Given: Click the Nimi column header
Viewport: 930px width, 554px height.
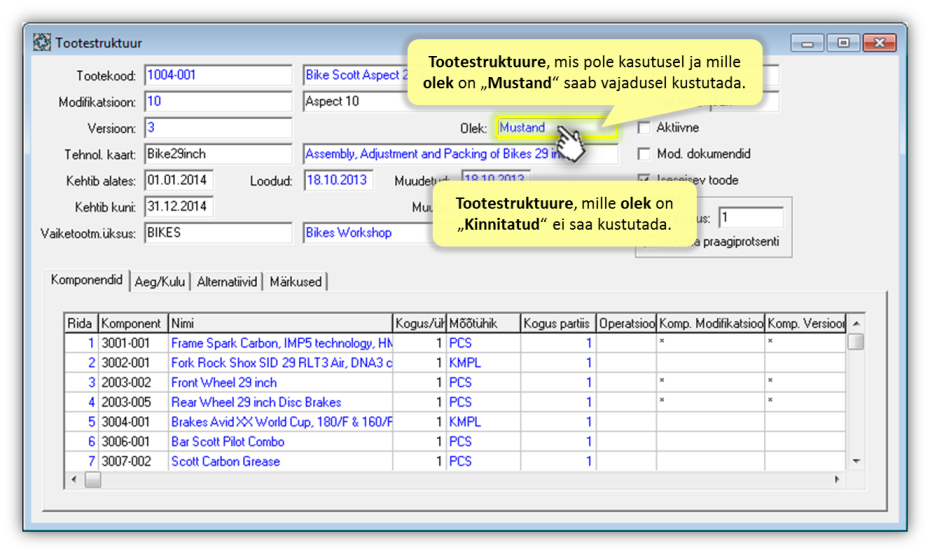Looking at the screenshot, I should click(x=281, y=323).
